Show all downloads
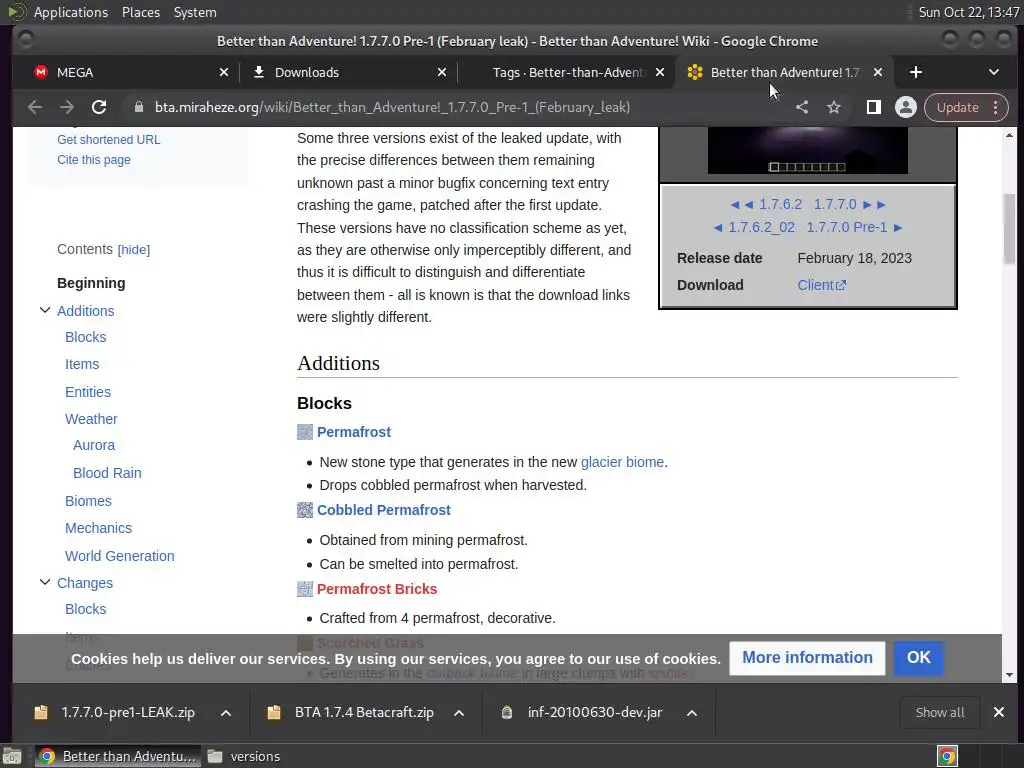Image resolution: width=1024 pixels, height=768 pixels. (x=940, y=712)
